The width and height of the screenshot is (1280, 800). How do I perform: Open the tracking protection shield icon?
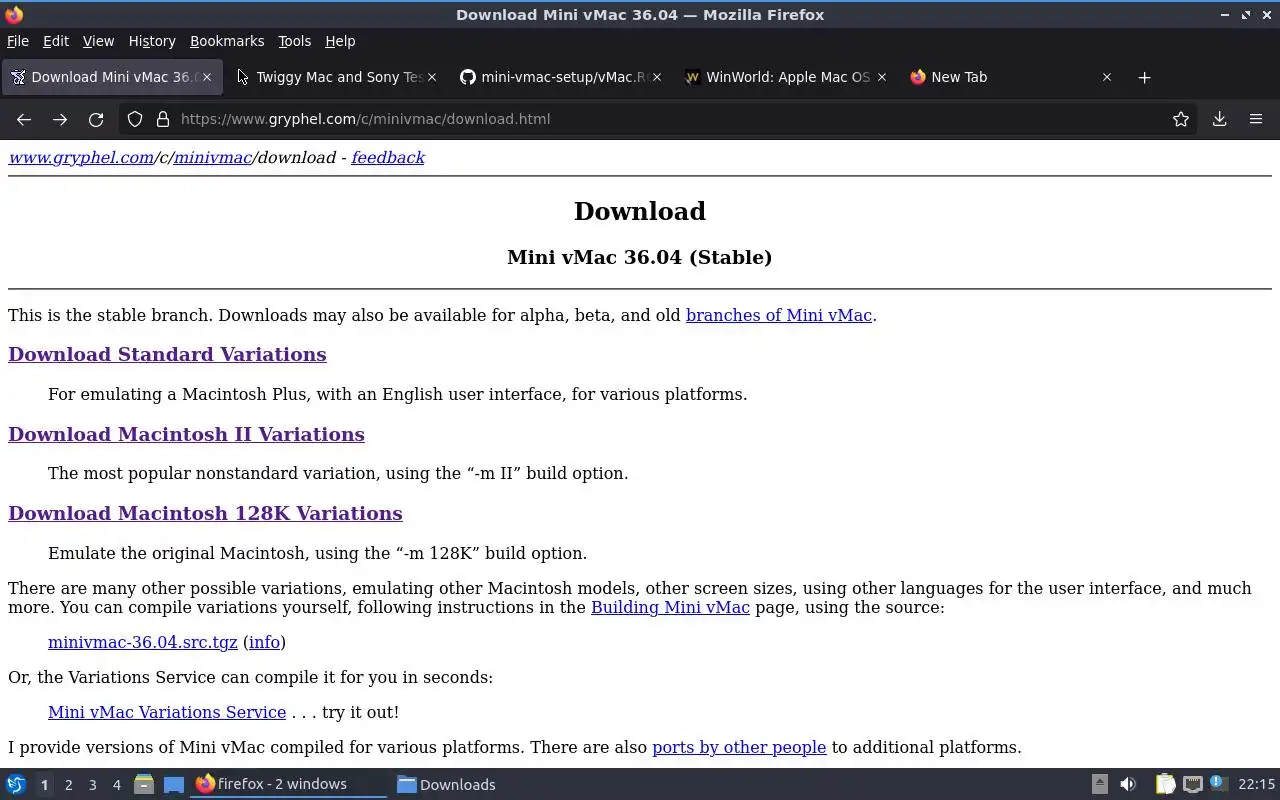point(135,119)
